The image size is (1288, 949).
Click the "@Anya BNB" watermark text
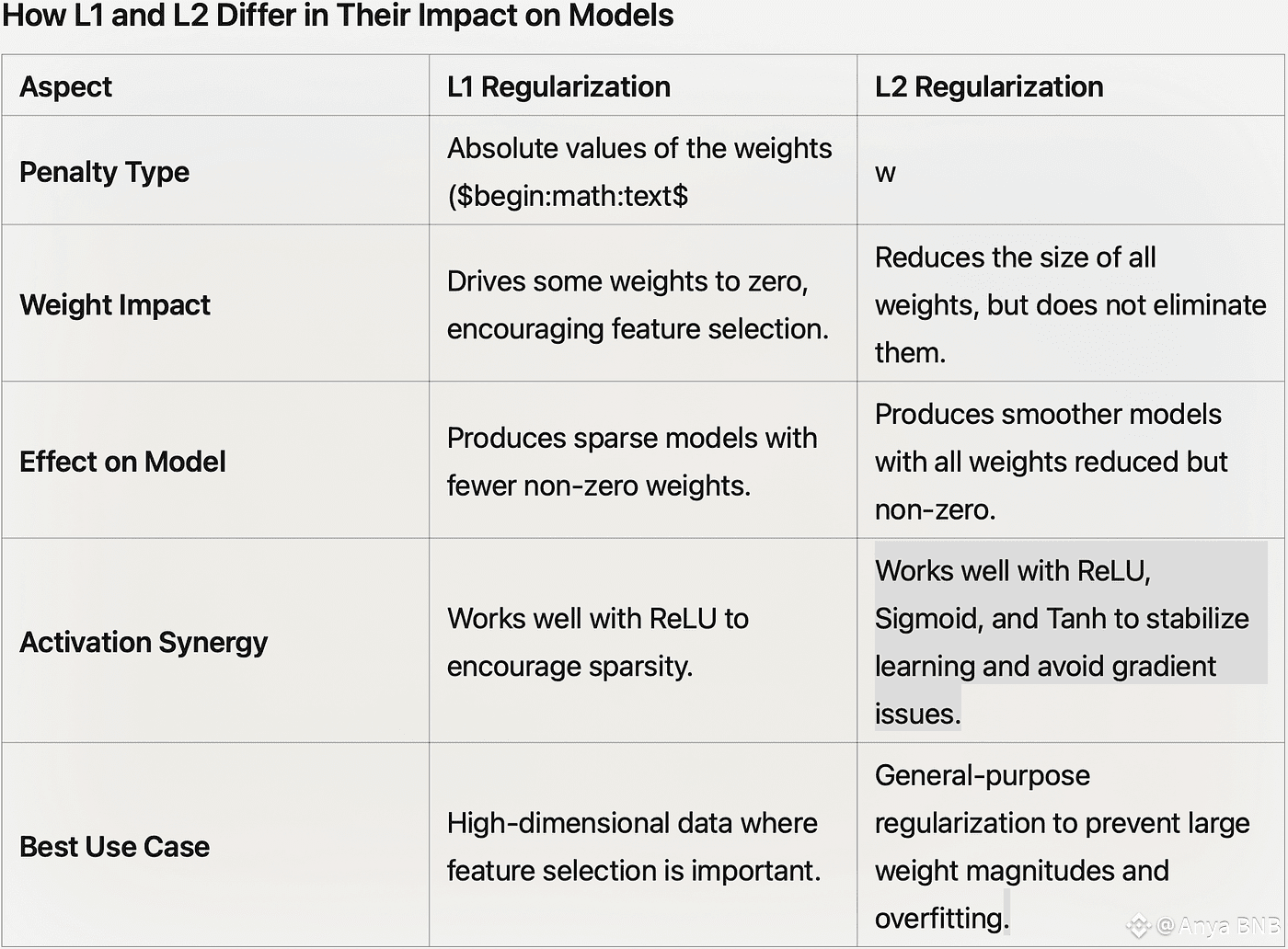pos(1218,925)
